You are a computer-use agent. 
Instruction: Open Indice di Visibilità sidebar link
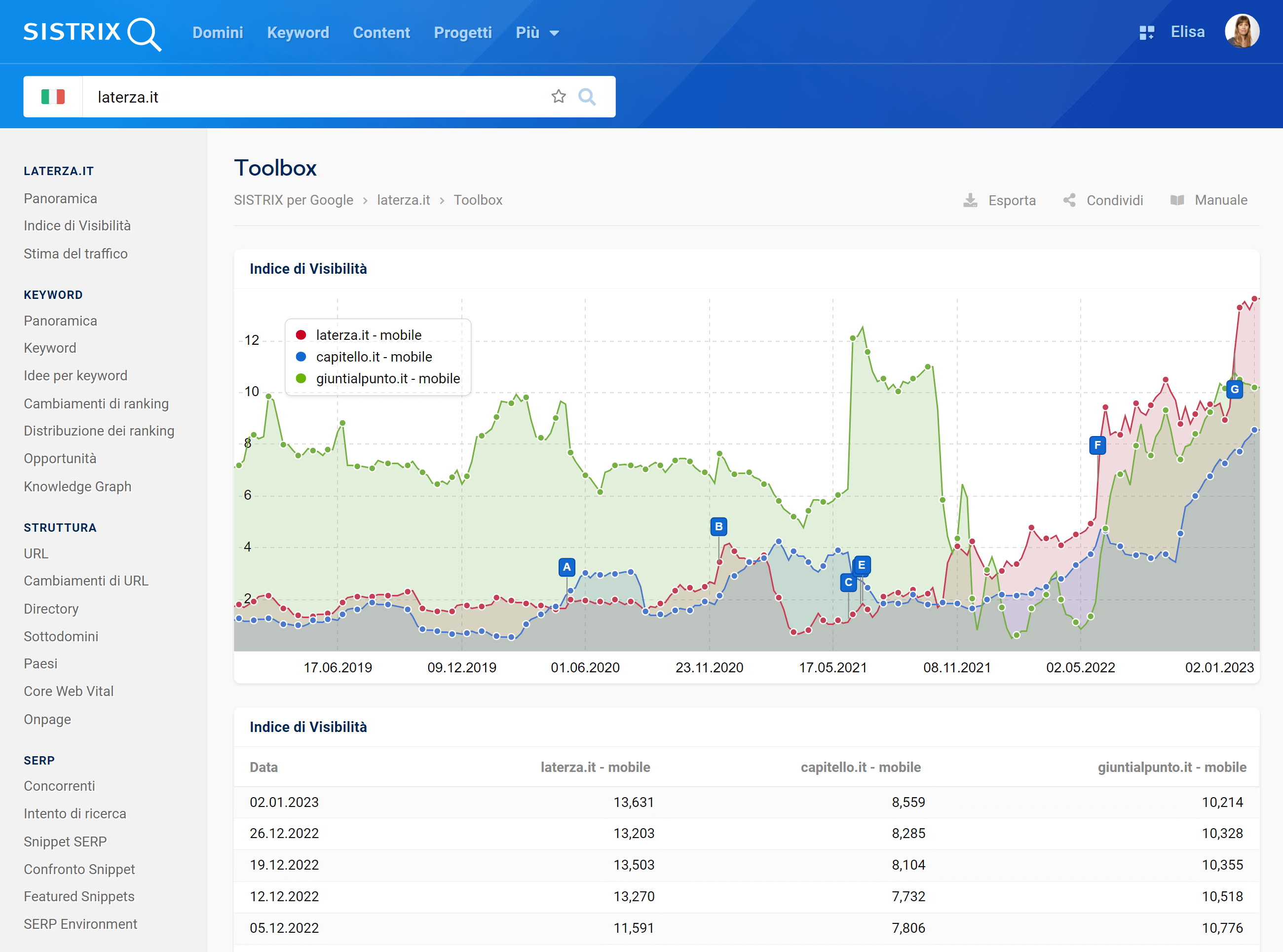[77, 225]
